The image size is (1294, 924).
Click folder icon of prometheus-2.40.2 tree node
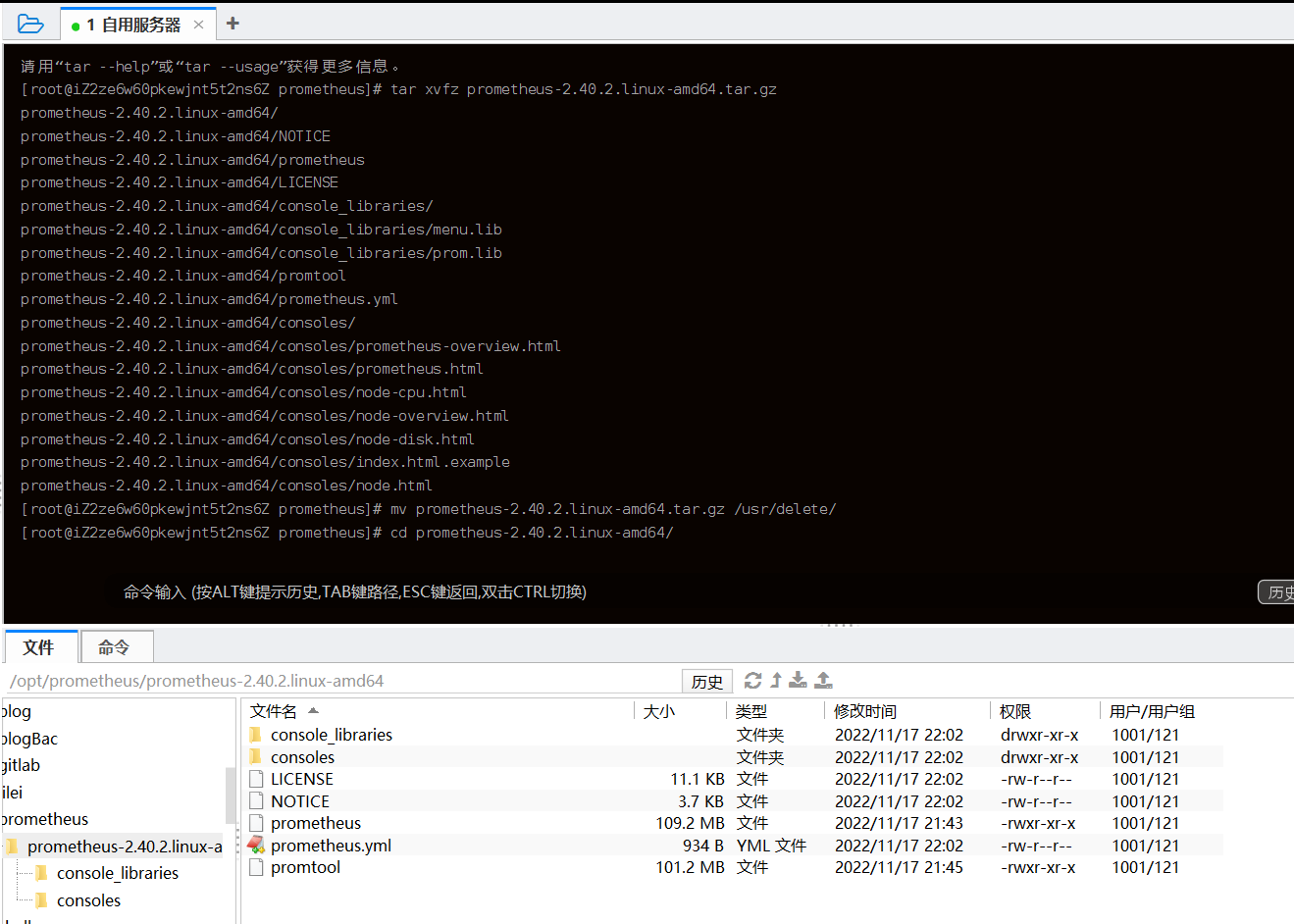pos(12,847)
